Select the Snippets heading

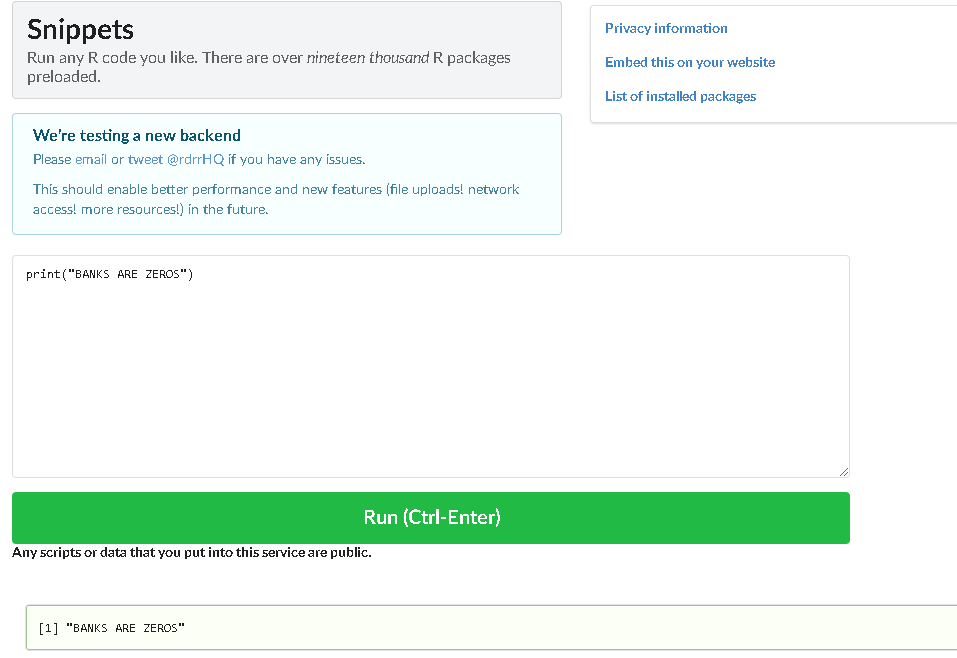click(x=80, y=30)
